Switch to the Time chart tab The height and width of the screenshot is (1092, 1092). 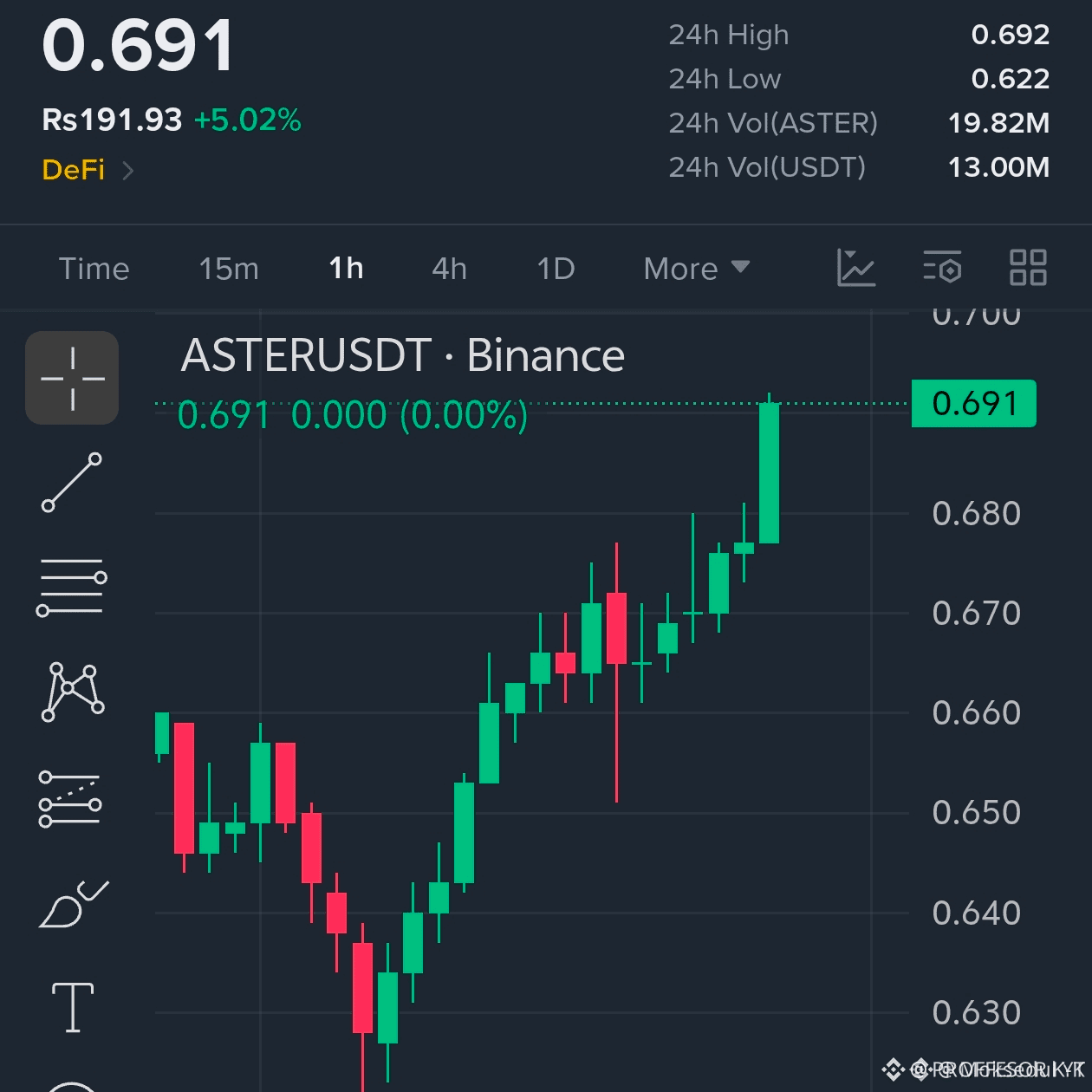point(94,269)
